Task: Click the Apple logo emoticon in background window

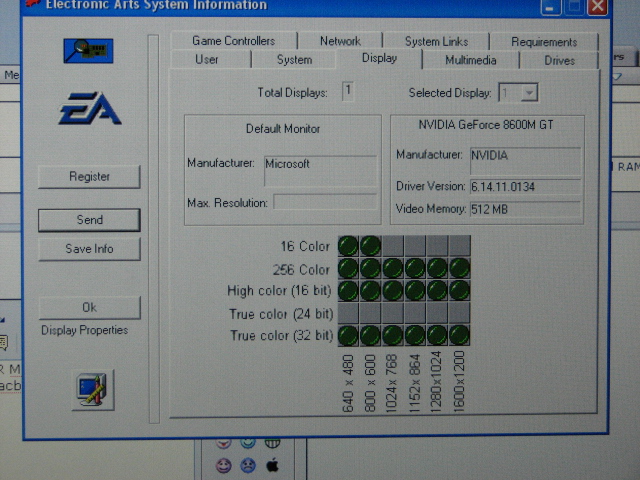Action: click(x=272, y=465)
